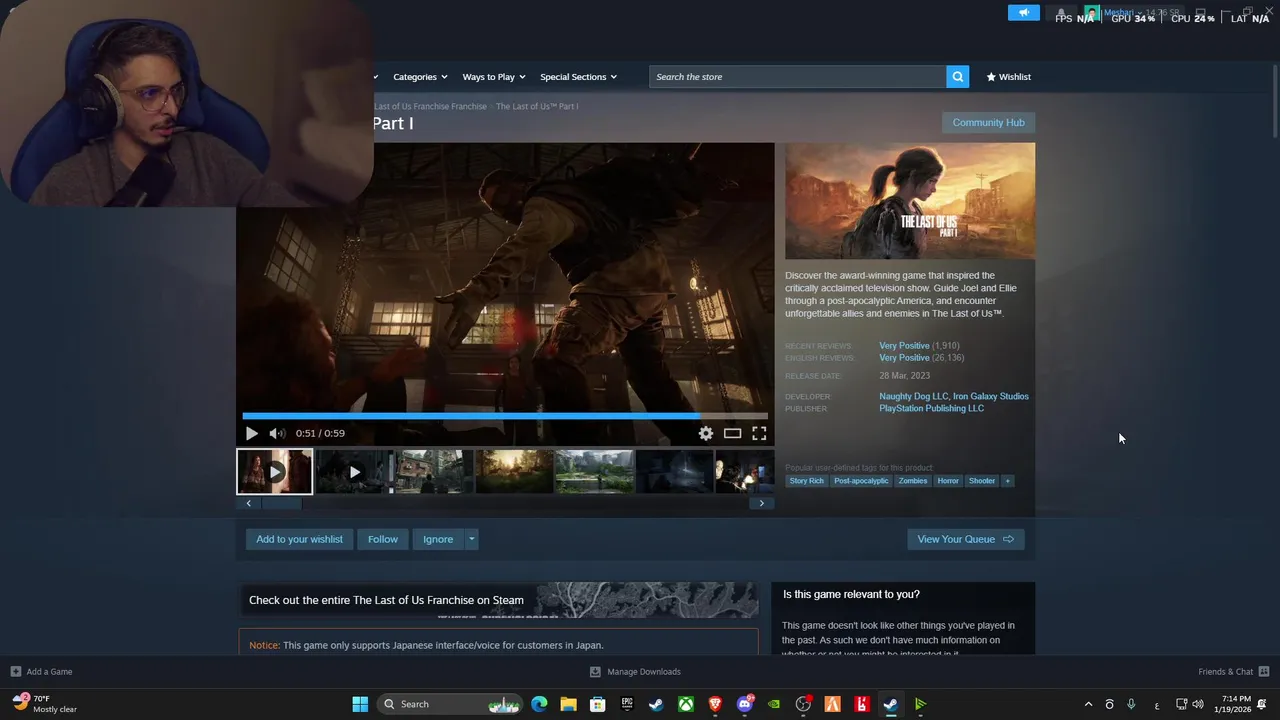The image size is (1280, 720).
Task: Select the second video thumbnail
Action: coord(354,471)
